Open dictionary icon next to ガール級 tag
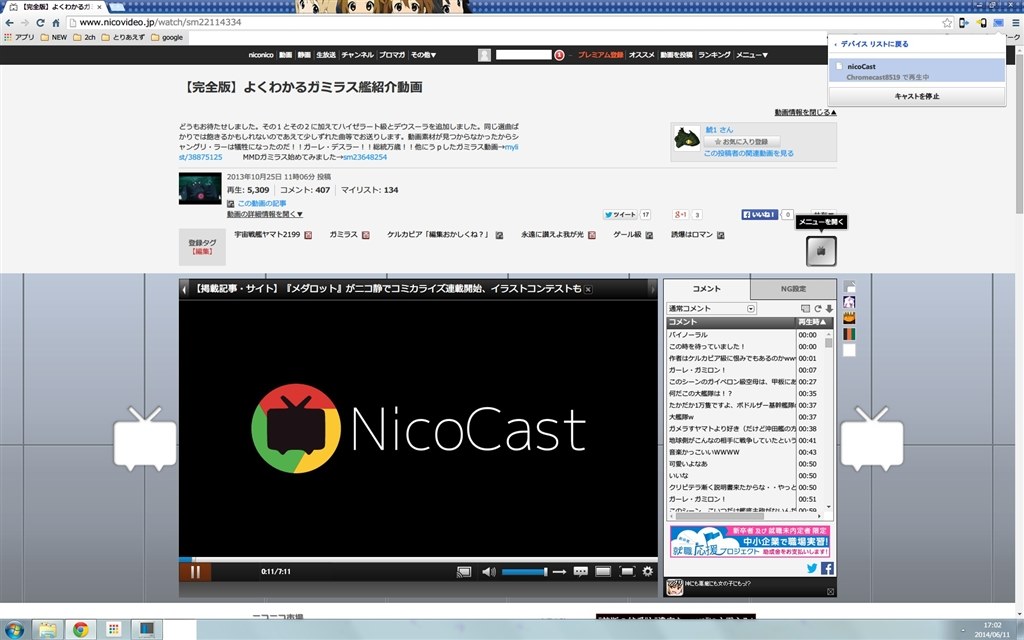Image resolution: width=1024 pixels, height=640 pixels. pos(649,235)
